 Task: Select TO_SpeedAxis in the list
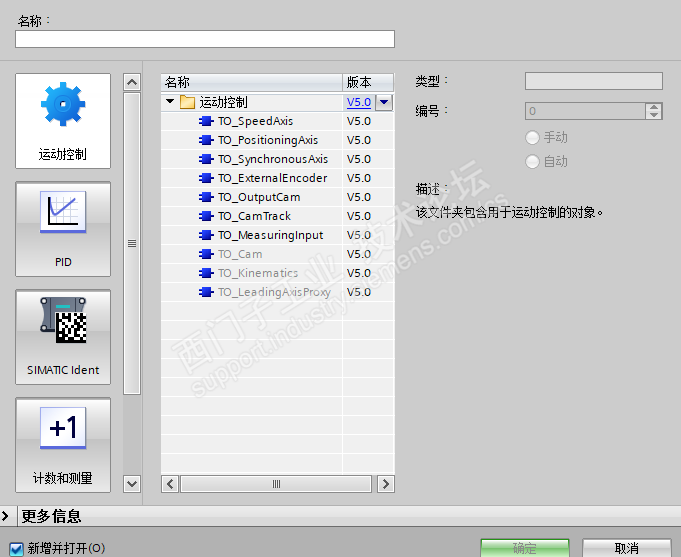pos(255,121)
